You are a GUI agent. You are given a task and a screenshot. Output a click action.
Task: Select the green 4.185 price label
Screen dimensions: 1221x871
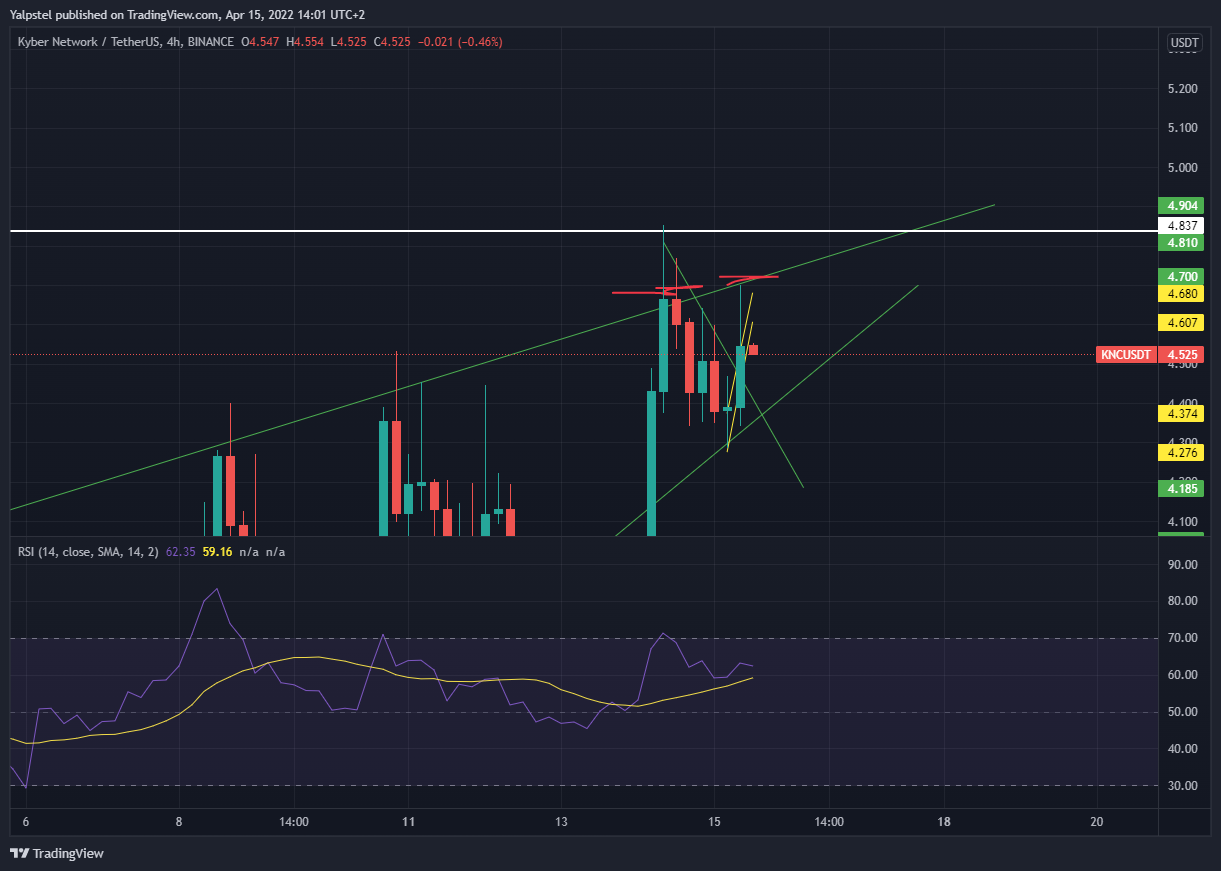[1181, 489]
